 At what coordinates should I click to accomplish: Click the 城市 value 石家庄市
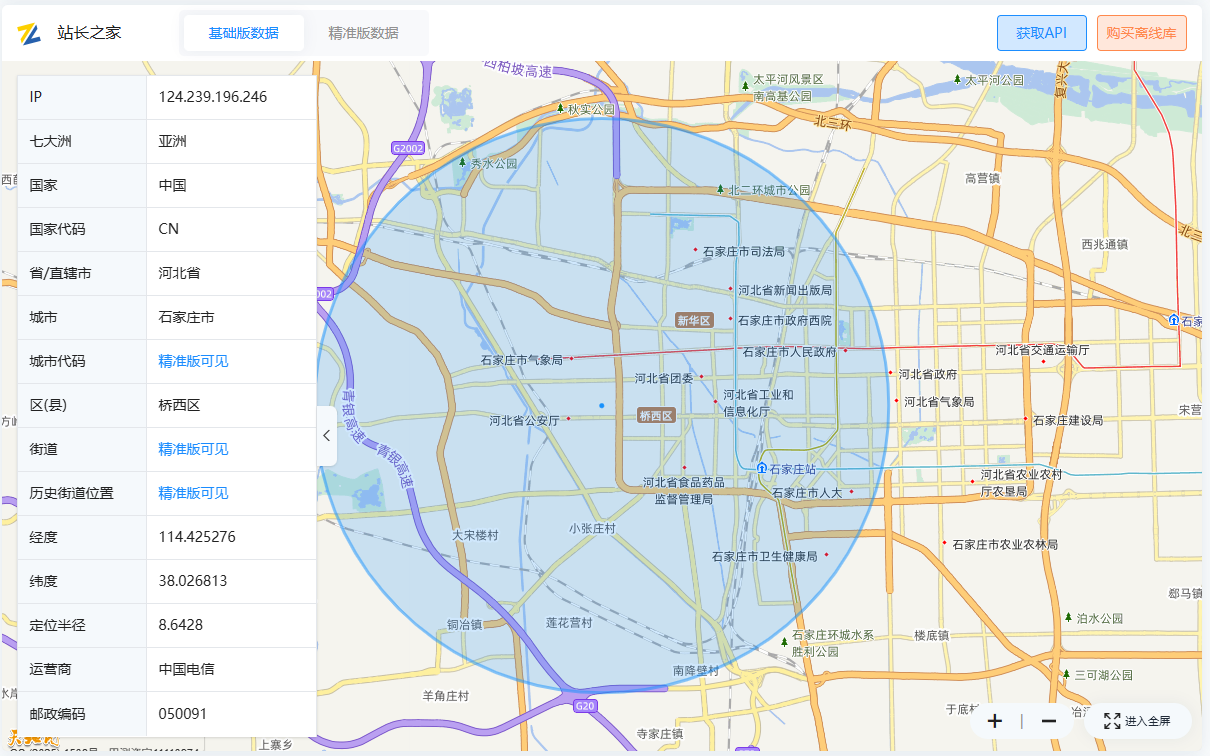pos(186,317)
